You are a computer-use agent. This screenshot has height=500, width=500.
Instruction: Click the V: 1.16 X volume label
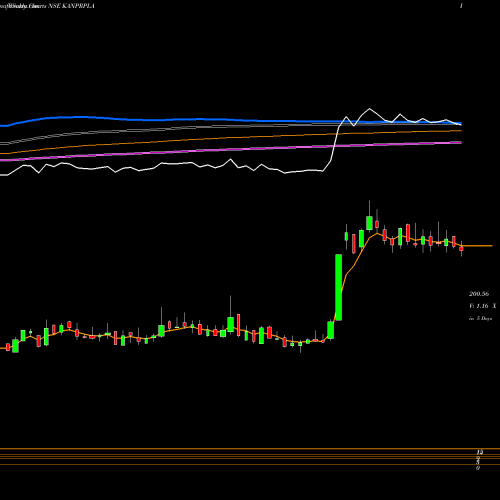click(482, 306)
